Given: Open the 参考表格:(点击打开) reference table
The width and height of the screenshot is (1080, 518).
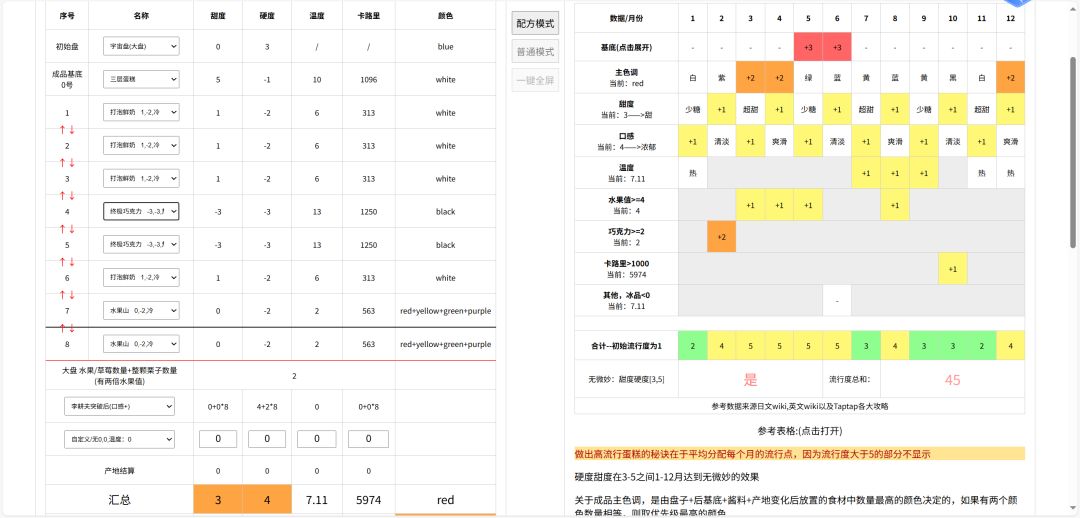Looking at the screenshot, I should point(799,431).
